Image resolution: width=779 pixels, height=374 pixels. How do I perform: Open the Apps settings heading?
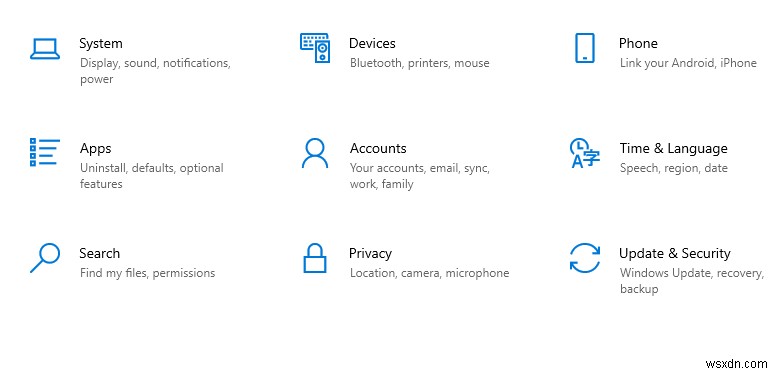coord(95,149)
